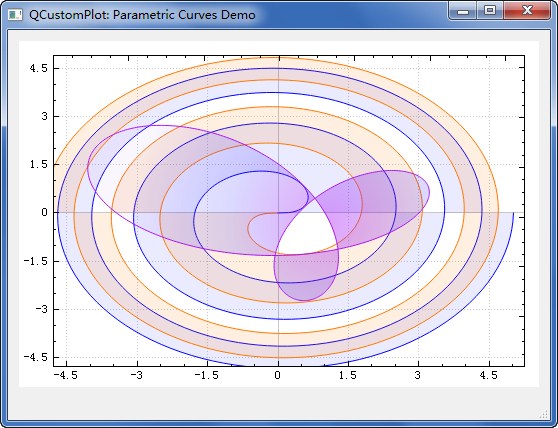Image resolution: width=558 pixels, height=428 pixels.
Task: Maximize the QCustomPlot window
Action: click(x=490, y=11)
